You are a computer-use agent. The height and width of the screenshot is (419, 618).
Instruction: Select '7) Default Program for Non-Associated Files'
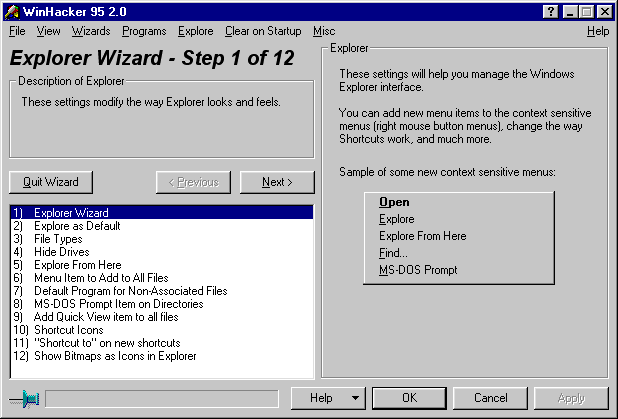click(162, 291)
